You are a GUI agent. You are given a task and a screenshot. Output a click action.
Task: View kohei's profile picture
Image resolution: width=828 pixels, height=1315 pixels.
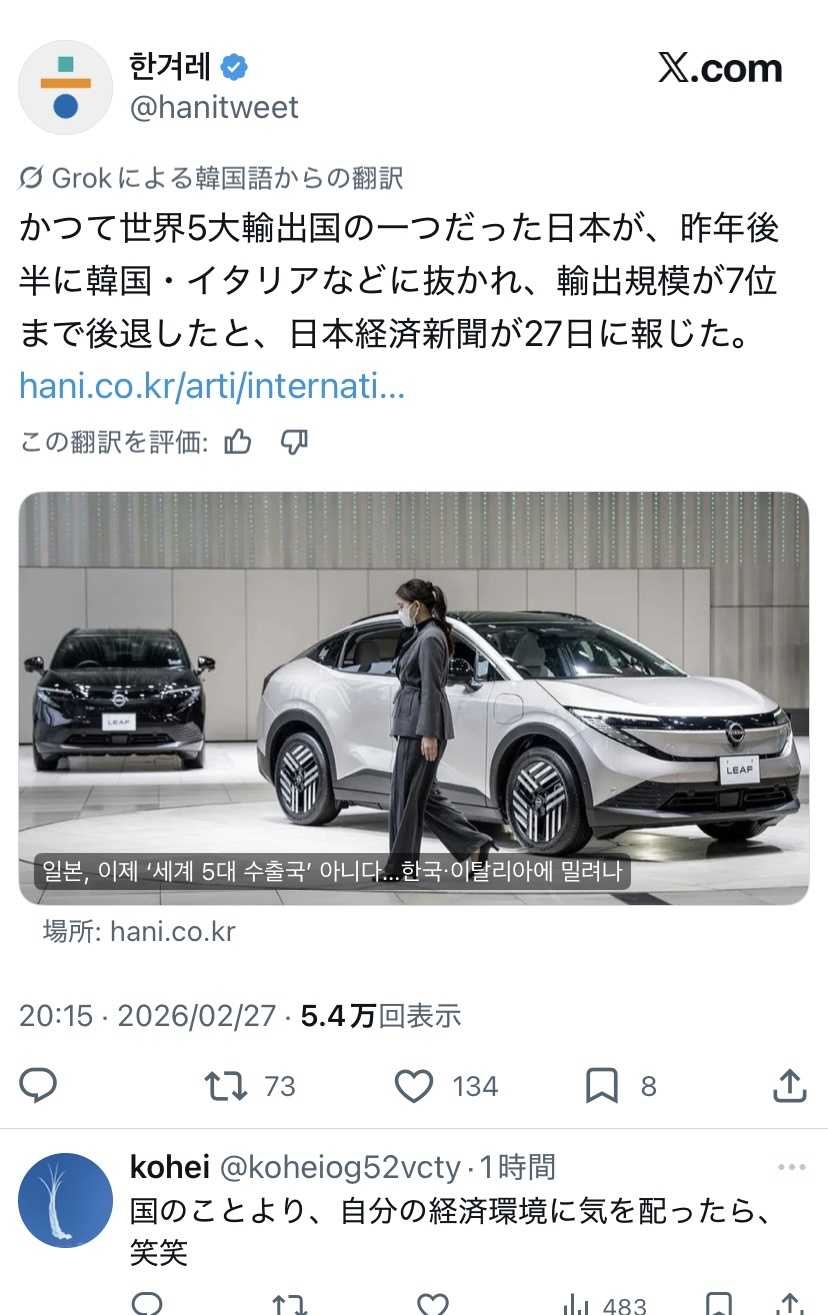pyautogui.click(x=66, y=1200)
